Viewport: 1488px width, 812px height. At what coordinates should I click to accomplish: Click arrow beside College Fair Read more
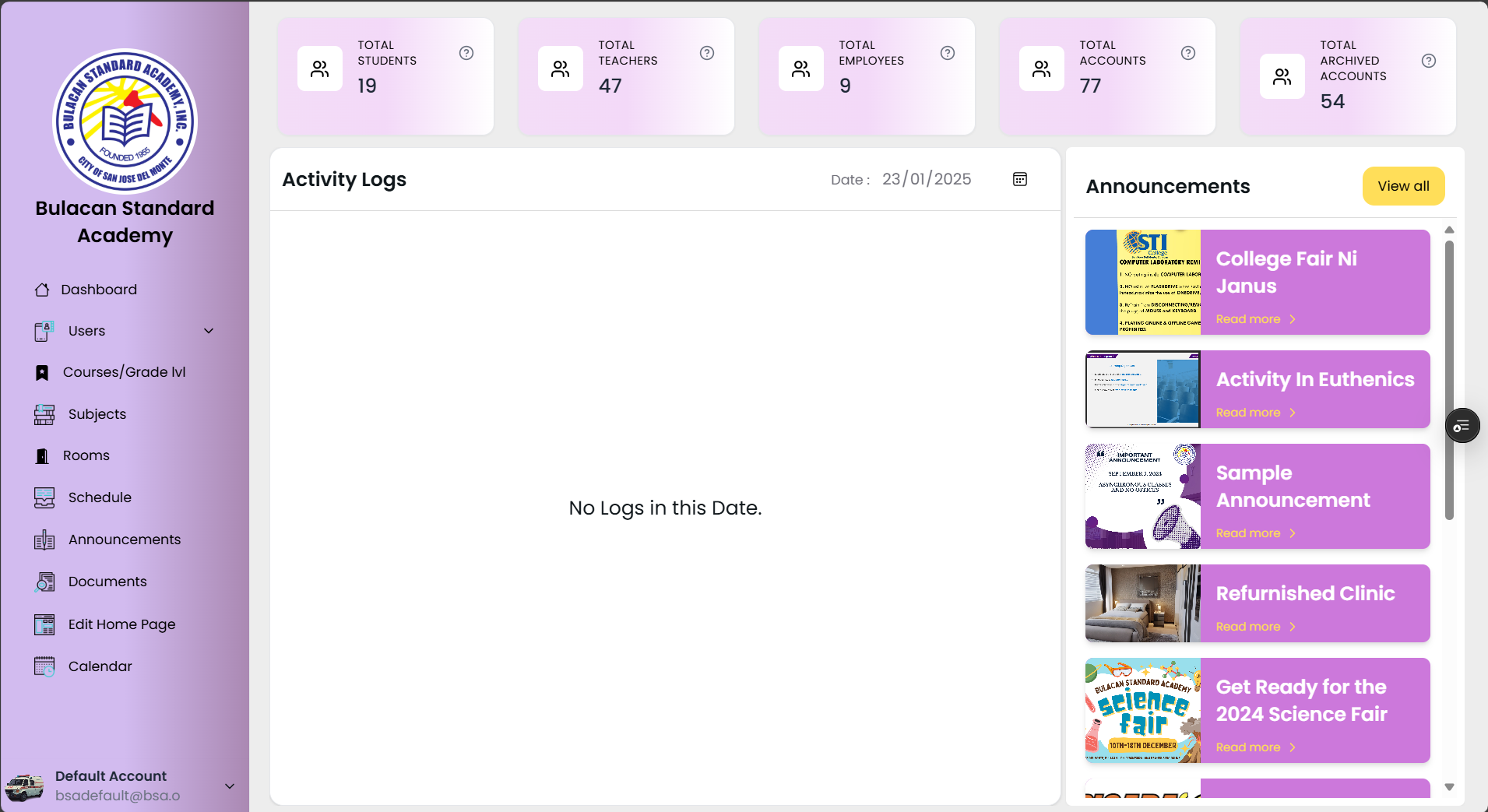(1293, 319)
